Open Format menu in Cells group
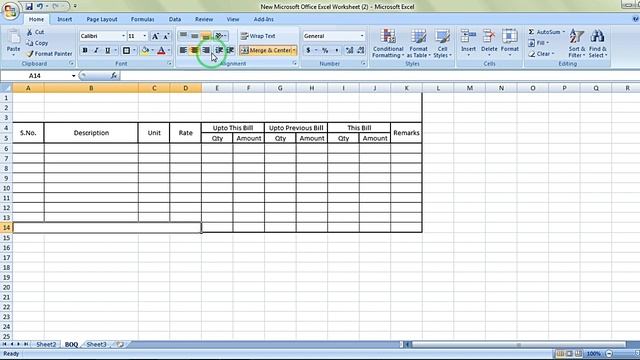Viewport: 640px width, 360px height. (509, 43)
